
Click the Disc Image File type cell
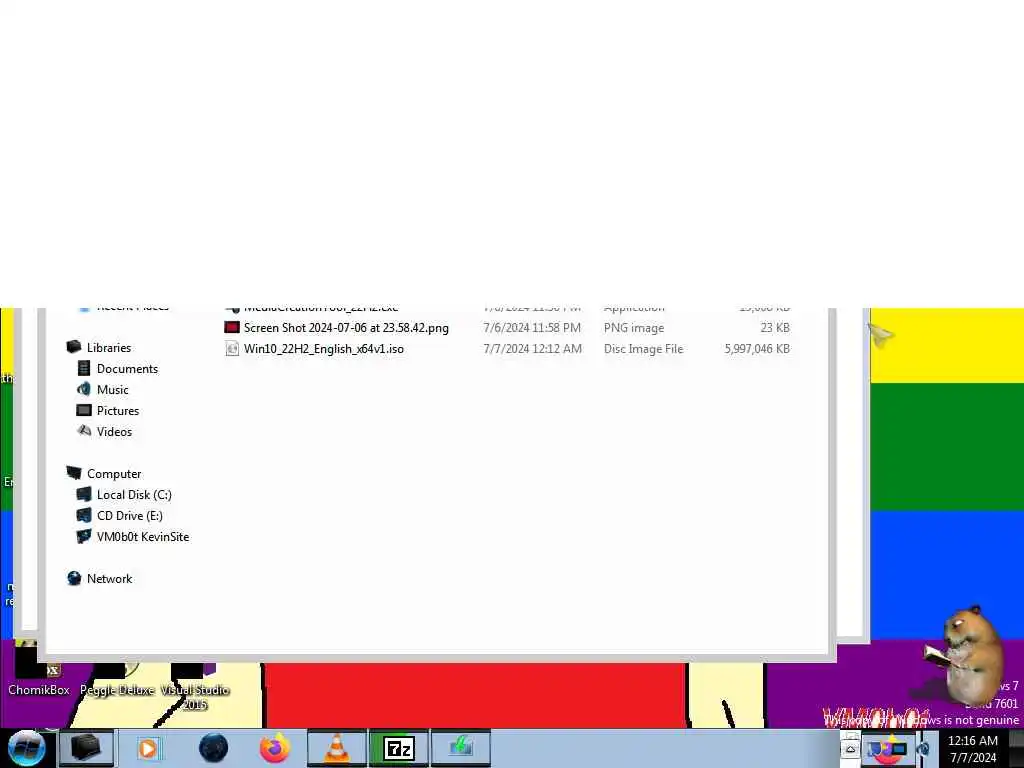point(643,349)
